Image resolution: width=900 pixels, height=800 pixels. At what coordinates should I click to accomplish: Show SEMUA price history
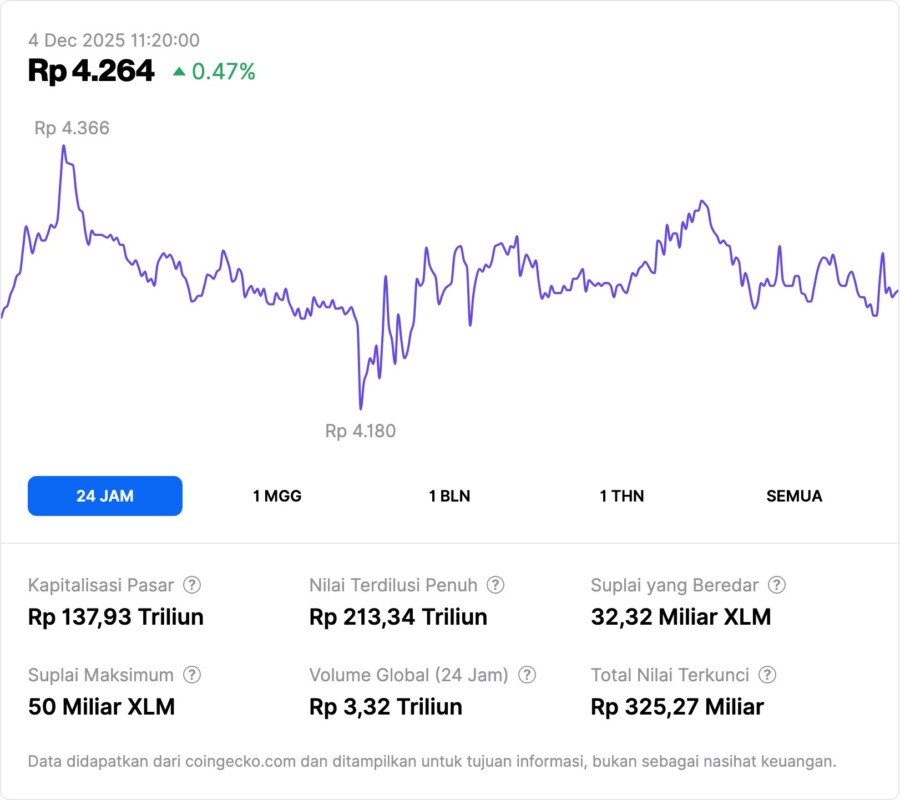pos(794,496)
